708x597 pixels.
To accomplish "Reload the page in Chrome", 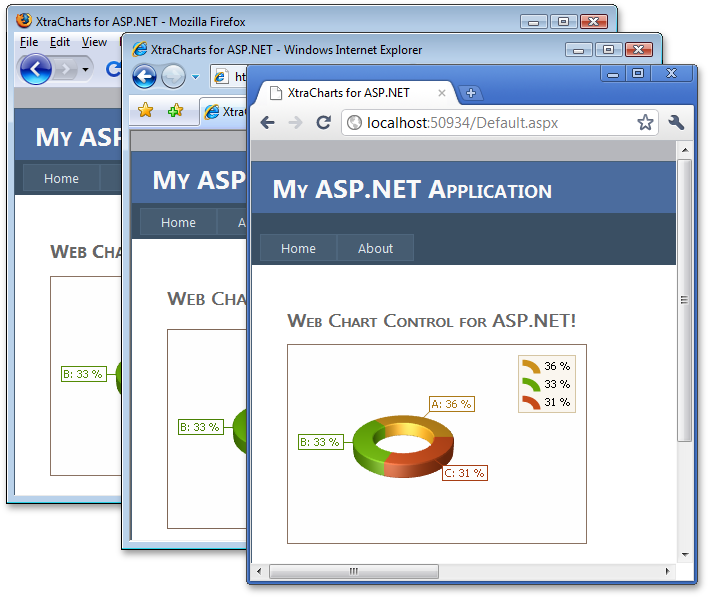I will pos(323,122).
